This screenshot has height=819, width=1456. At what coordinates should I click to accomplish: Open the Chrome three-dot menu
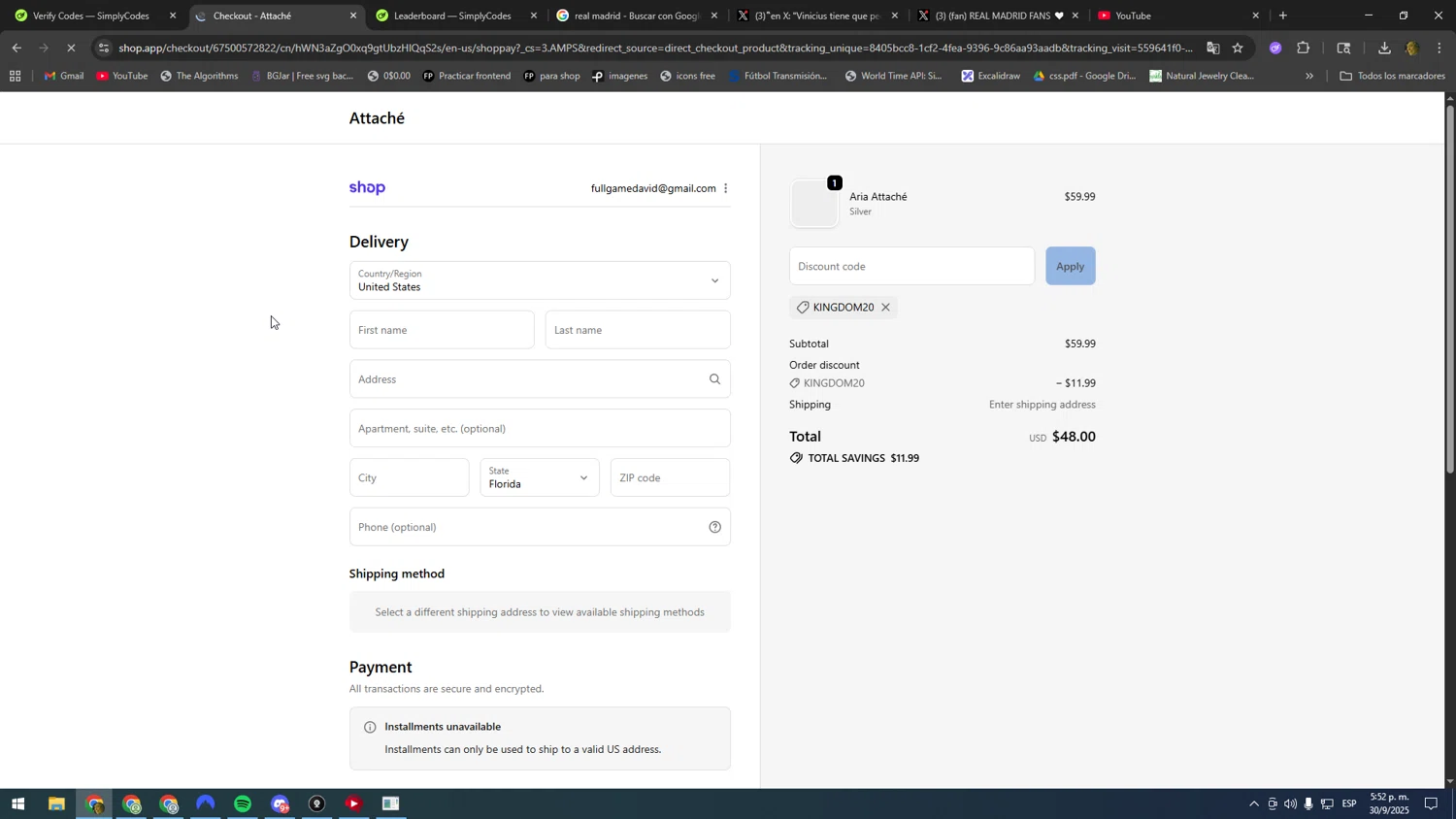[x=1439, y=49]
